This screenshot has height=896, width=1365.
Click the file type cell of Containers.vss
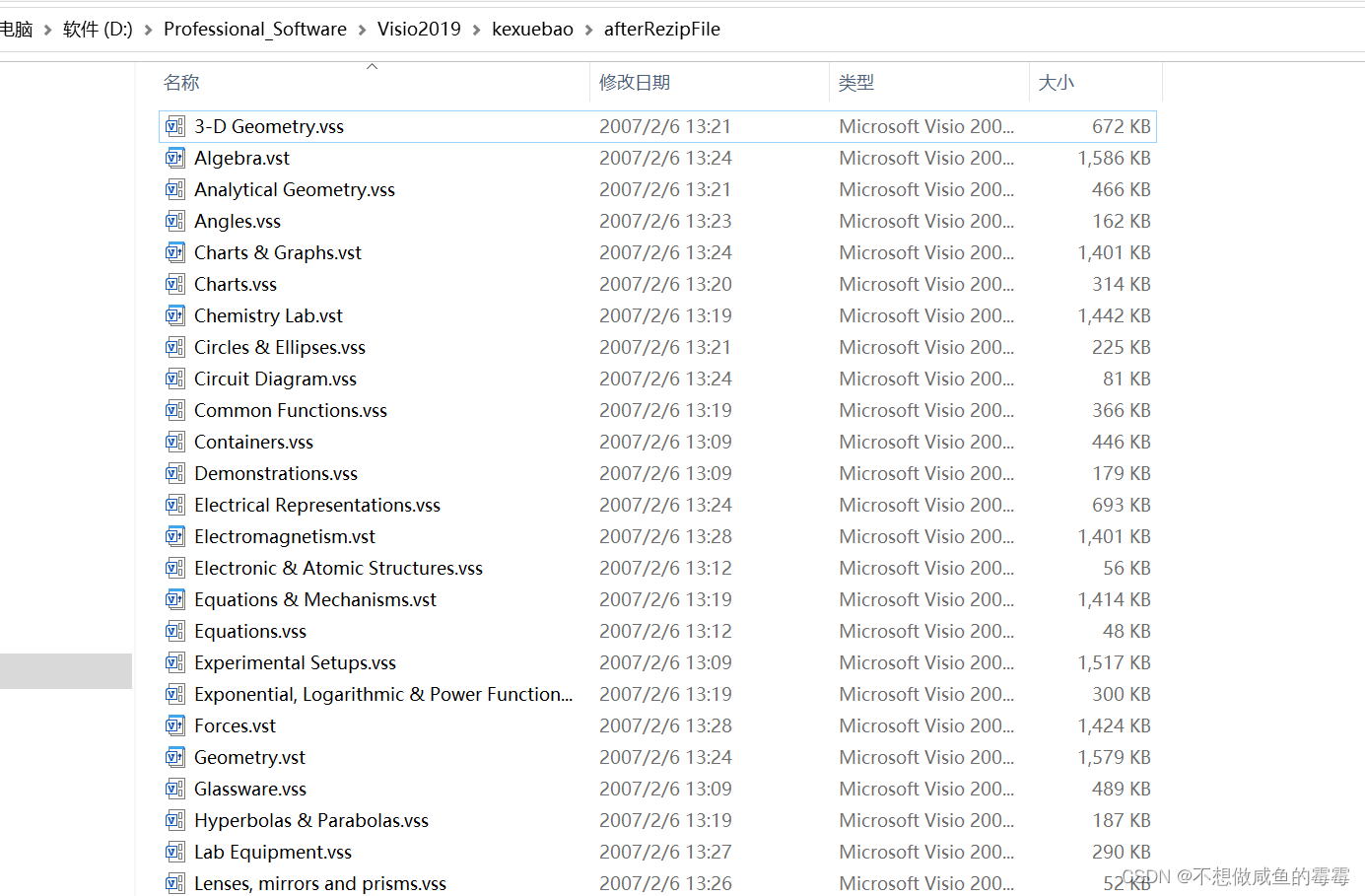tap(926, 442)
